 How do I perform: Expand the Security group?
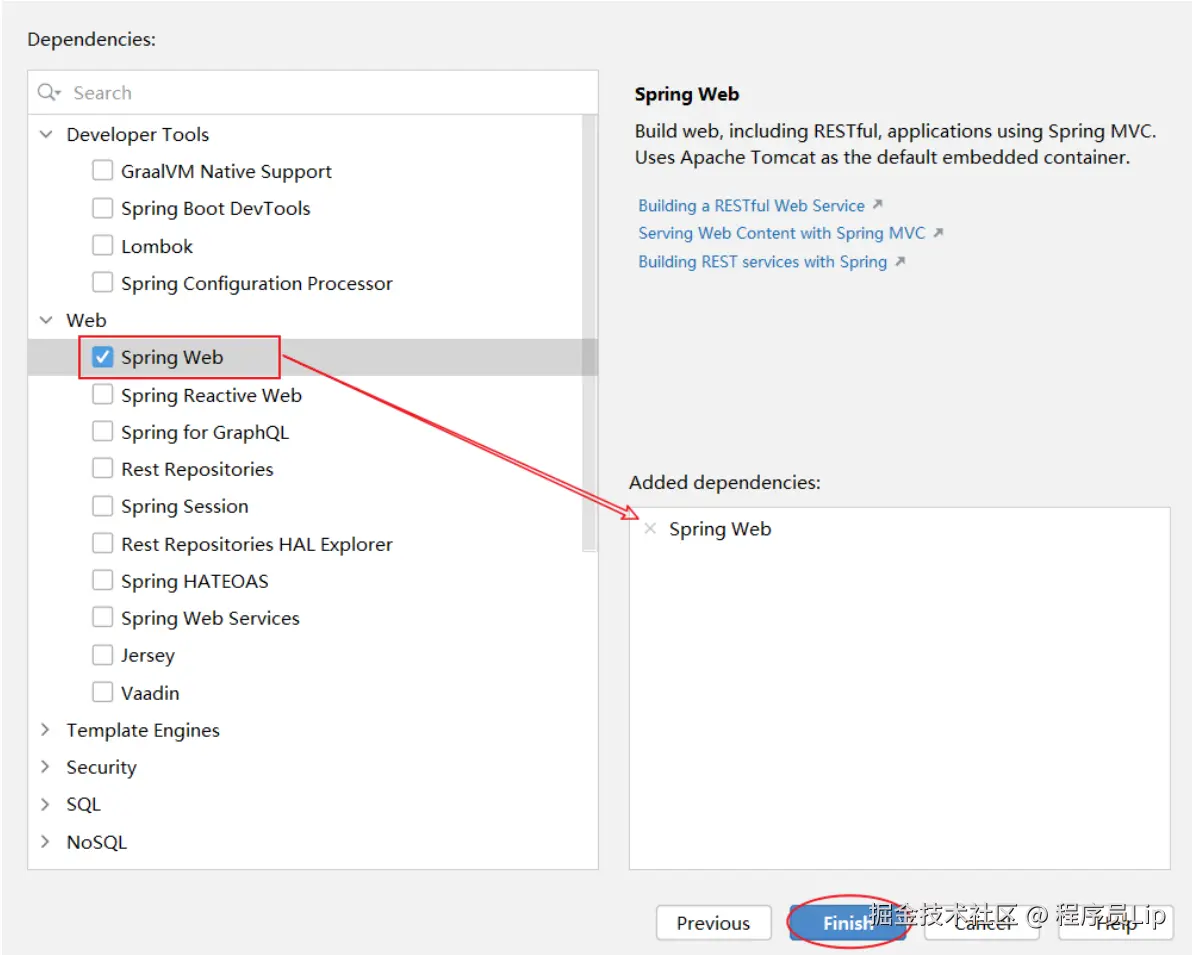point(46,766)
